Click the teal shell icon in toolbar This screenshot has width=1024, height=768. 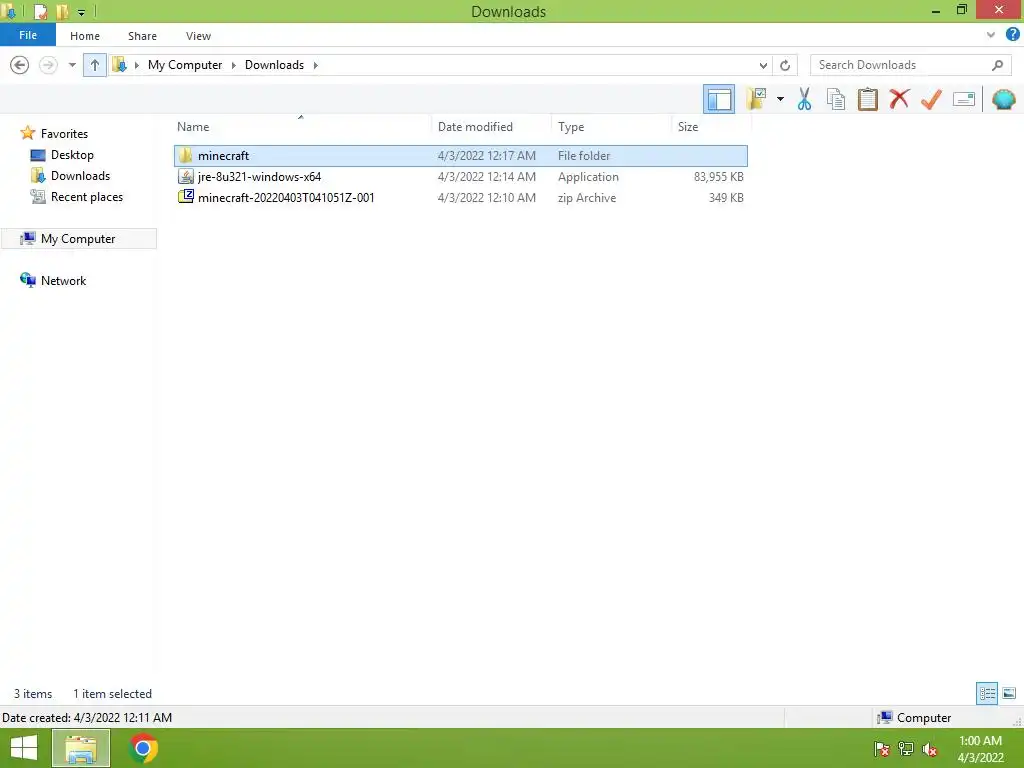pos(1003,99)
